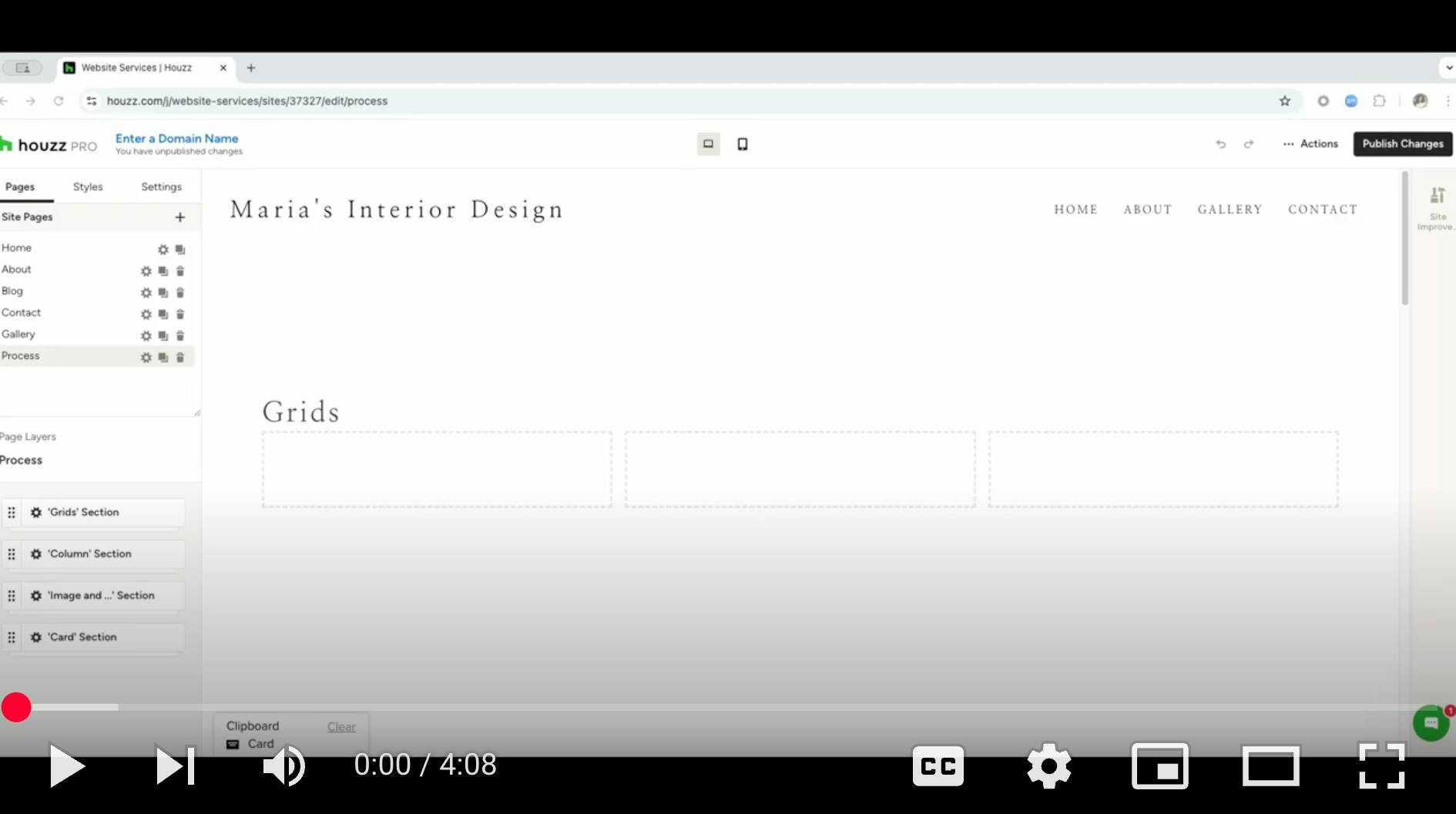Click the Publish Changes button
The width and height of the screenshot is (1456, 814).
pyautogui.click(x=1402, y=144)
